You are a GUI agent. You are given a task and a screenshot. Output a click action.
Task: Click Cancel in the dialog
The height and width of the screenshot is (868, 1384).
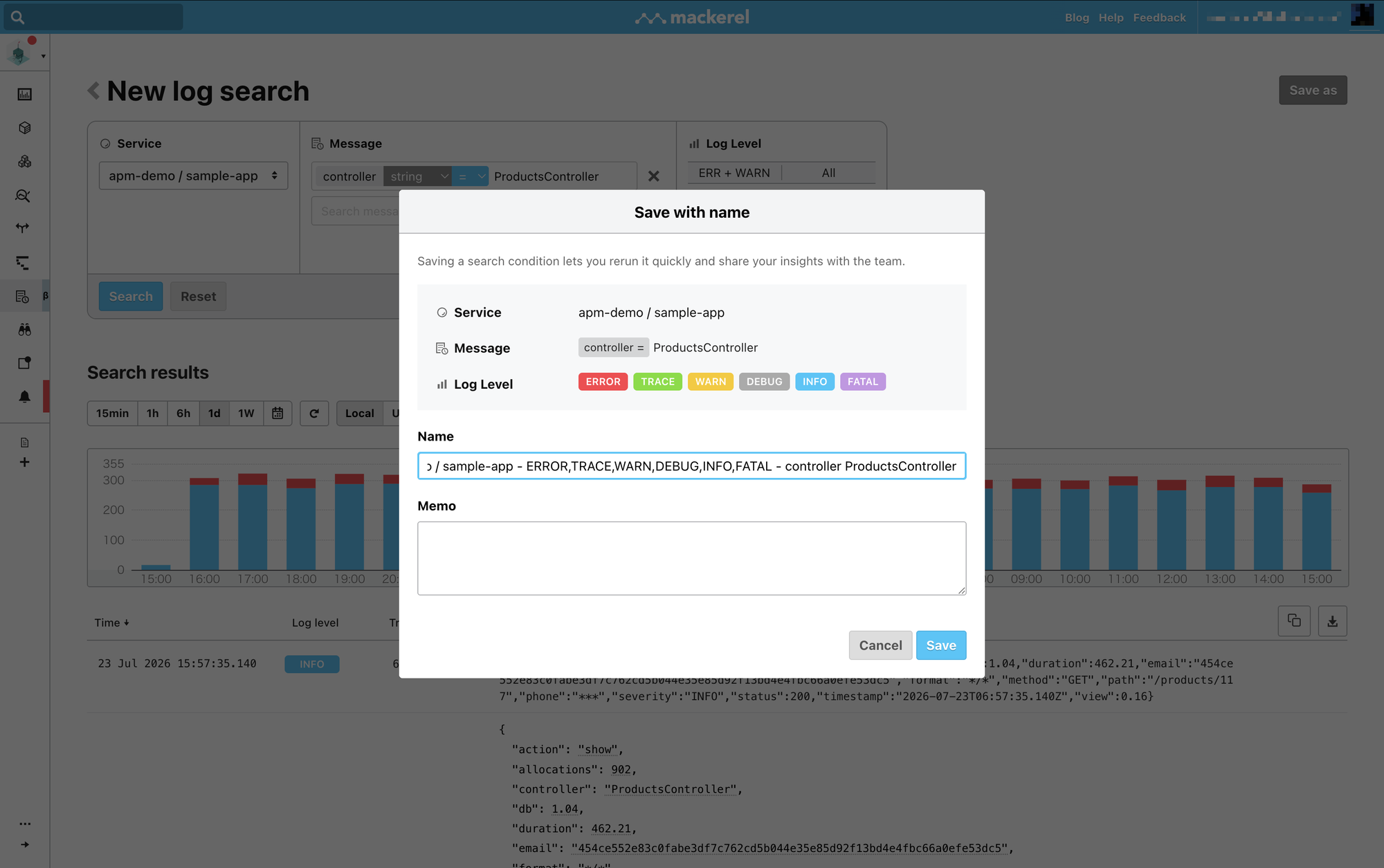click(880, 645)
